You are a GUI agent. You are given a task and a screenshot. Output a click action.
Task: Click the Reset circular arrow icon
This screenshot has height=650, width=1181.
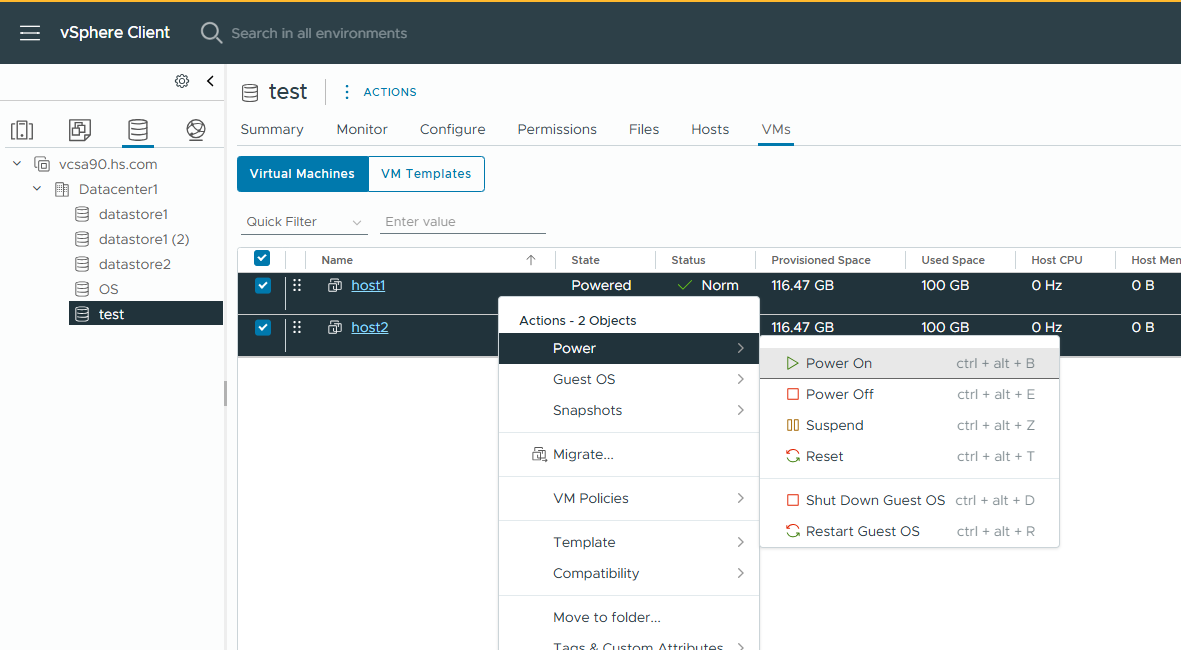coord(792,456)
